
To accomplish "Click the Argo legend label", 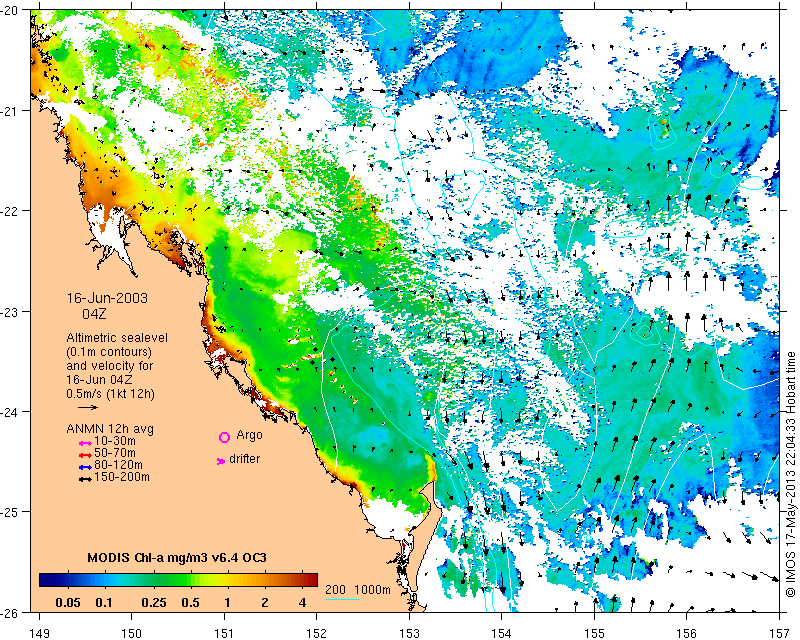I will (x=249, y=435).
